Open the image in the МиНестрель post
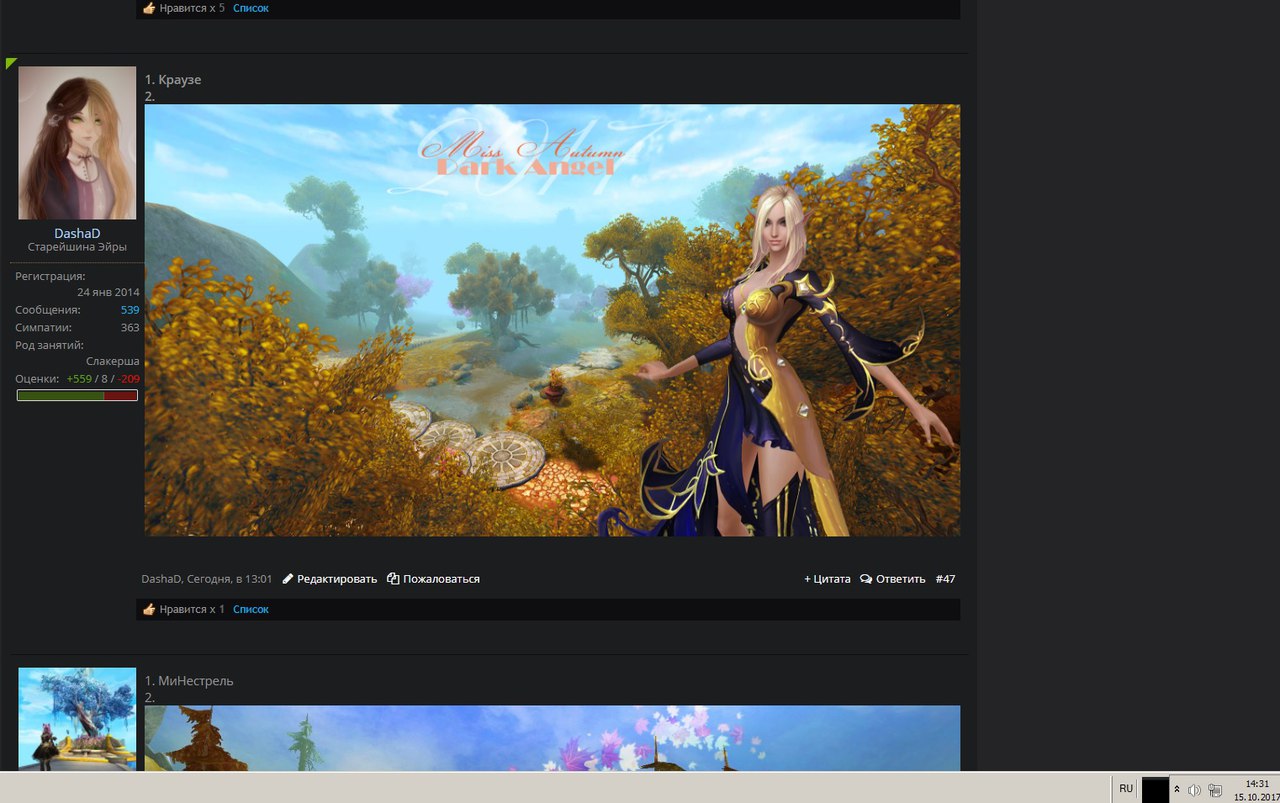The image size is (1280, 803). [x=552, y=738]
